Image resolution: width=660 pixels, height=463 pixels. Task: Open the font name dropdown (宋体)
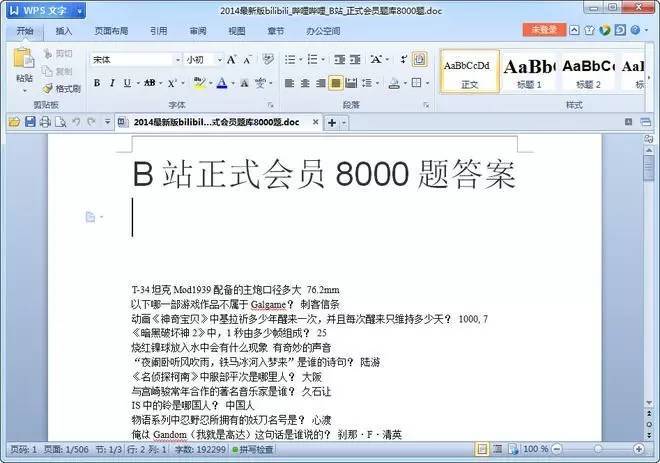coord(178,60)
